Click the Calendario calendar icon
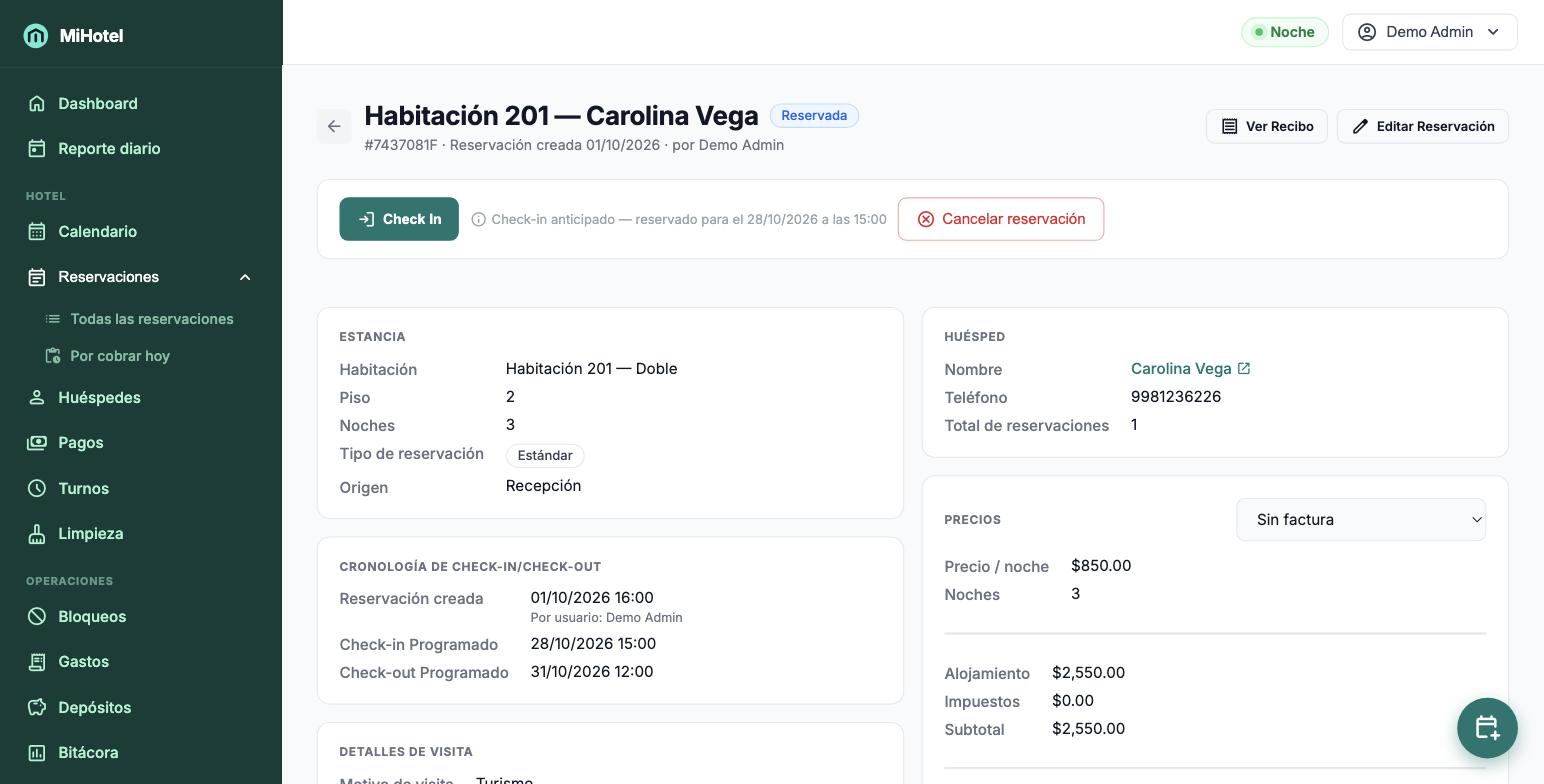This screenshot has width=1544, height=784. (37, 231)
